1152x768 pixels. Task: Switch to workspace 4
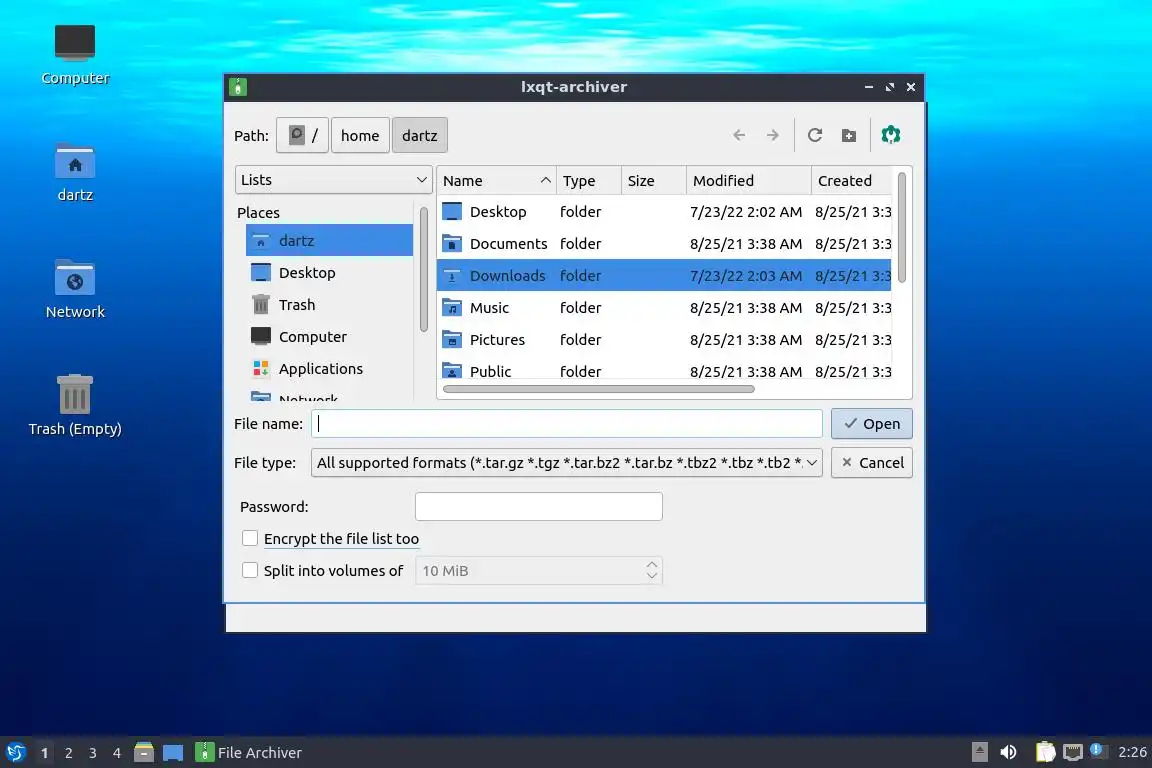(x=117, y=753)
